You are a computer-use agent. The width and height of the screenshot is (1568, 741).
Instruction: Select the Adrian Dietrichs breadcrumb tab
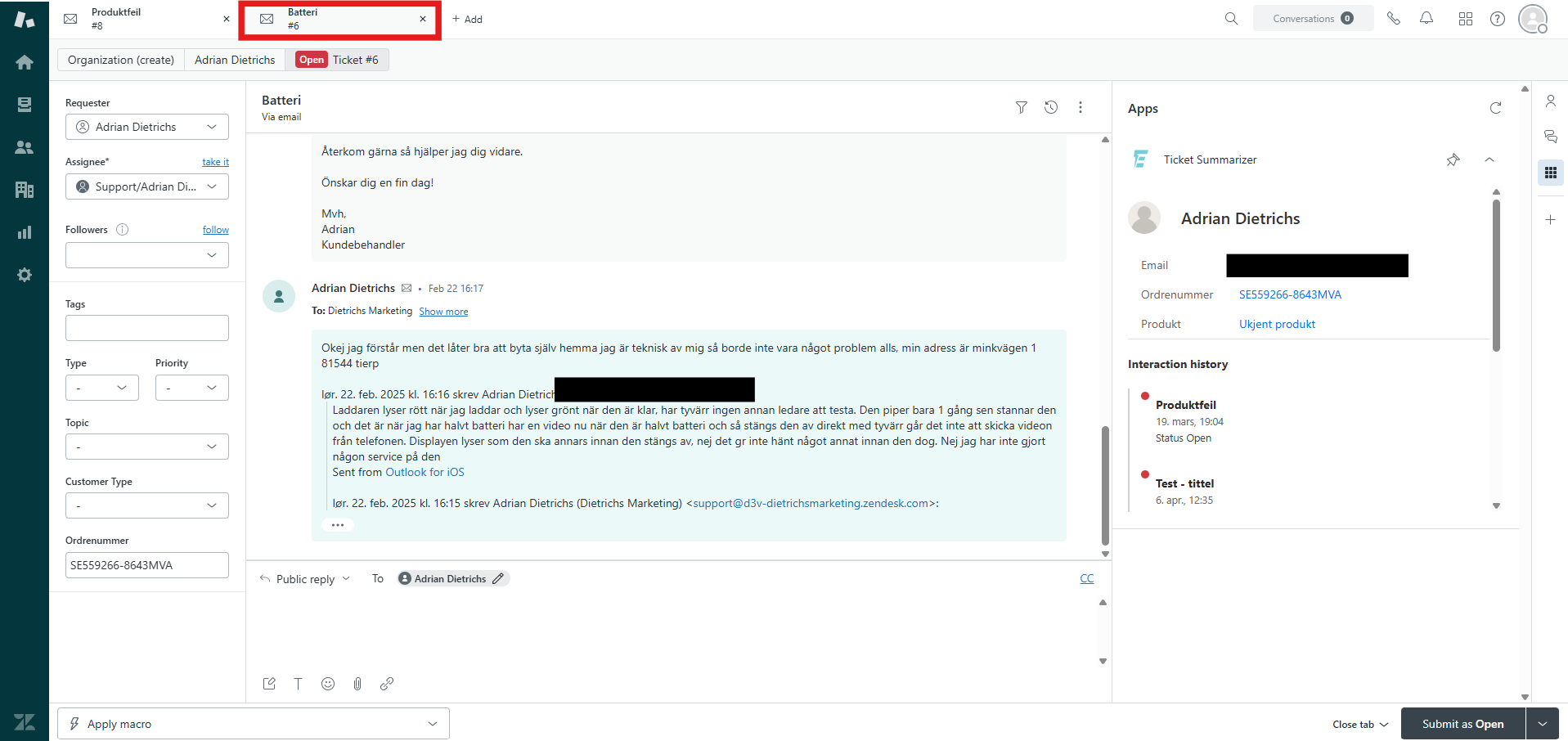click(x=235, y=60)
